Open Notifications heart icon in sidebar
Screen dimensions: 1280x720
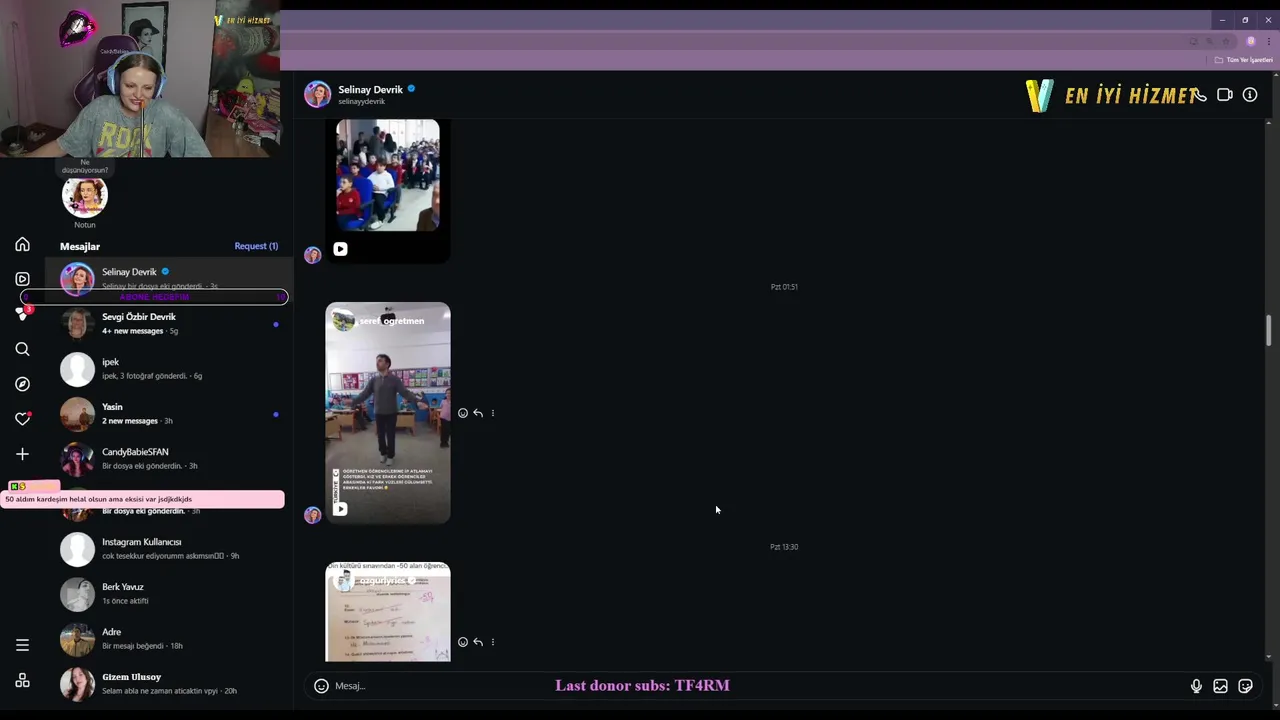click(22, 419)
